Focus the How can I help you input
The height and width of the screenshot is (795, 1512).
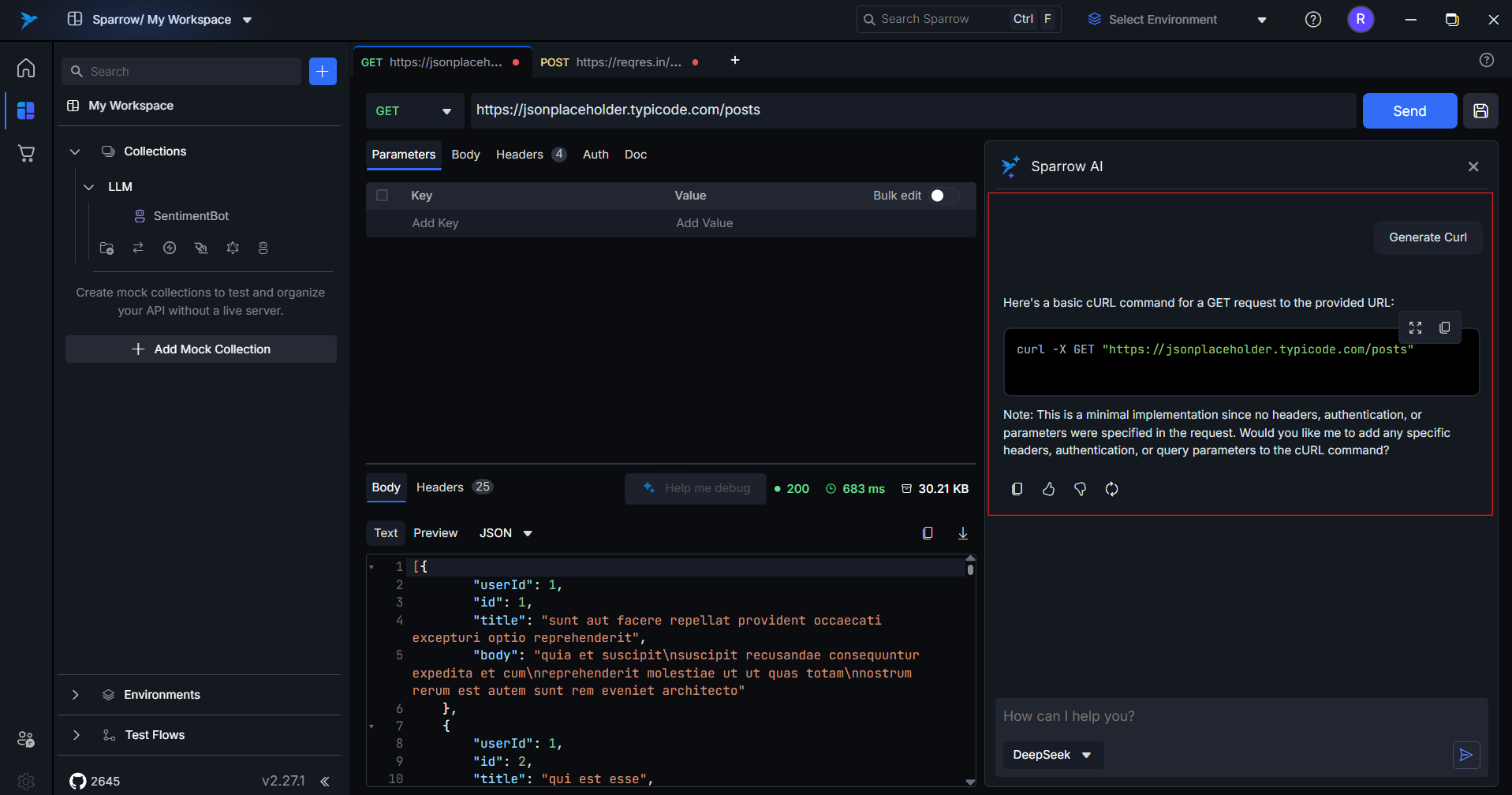(1241, 716)
